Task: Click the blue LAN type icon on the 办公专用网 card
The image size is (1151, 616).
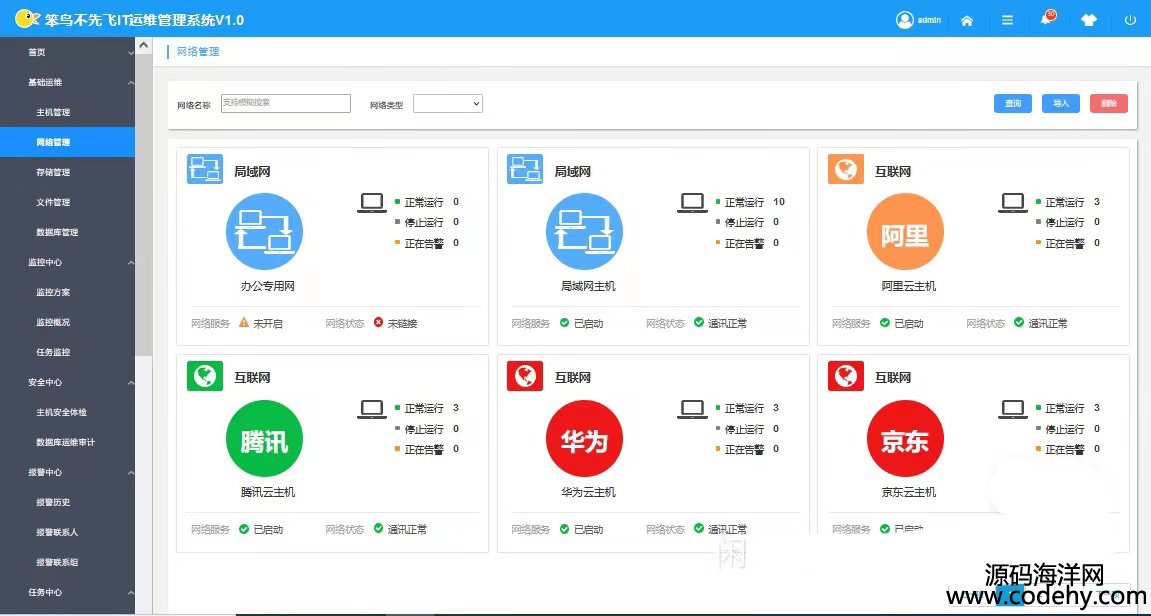Action: coord(205,170)
